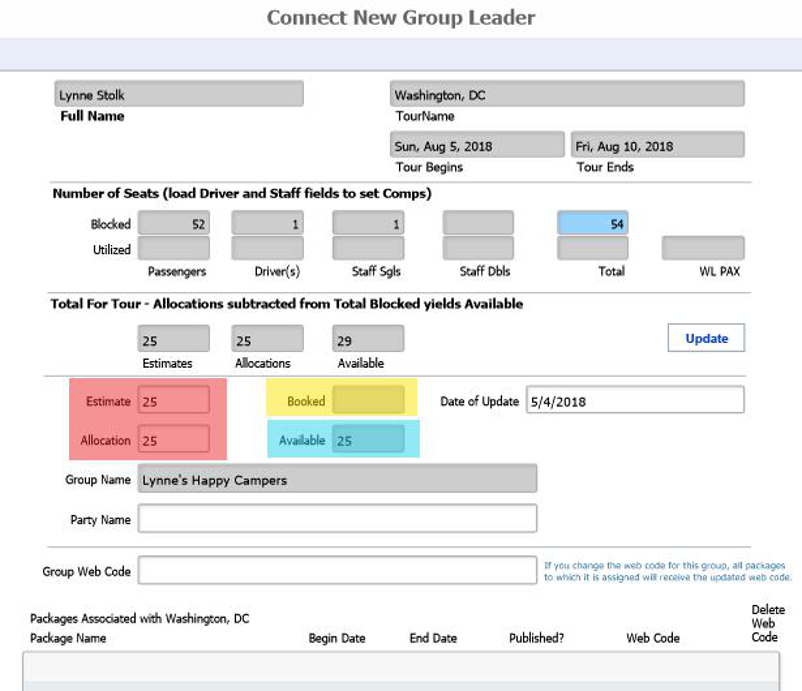The image size is (802, 691).
Task: Click the Date of Update field
Action: (635, 401)
